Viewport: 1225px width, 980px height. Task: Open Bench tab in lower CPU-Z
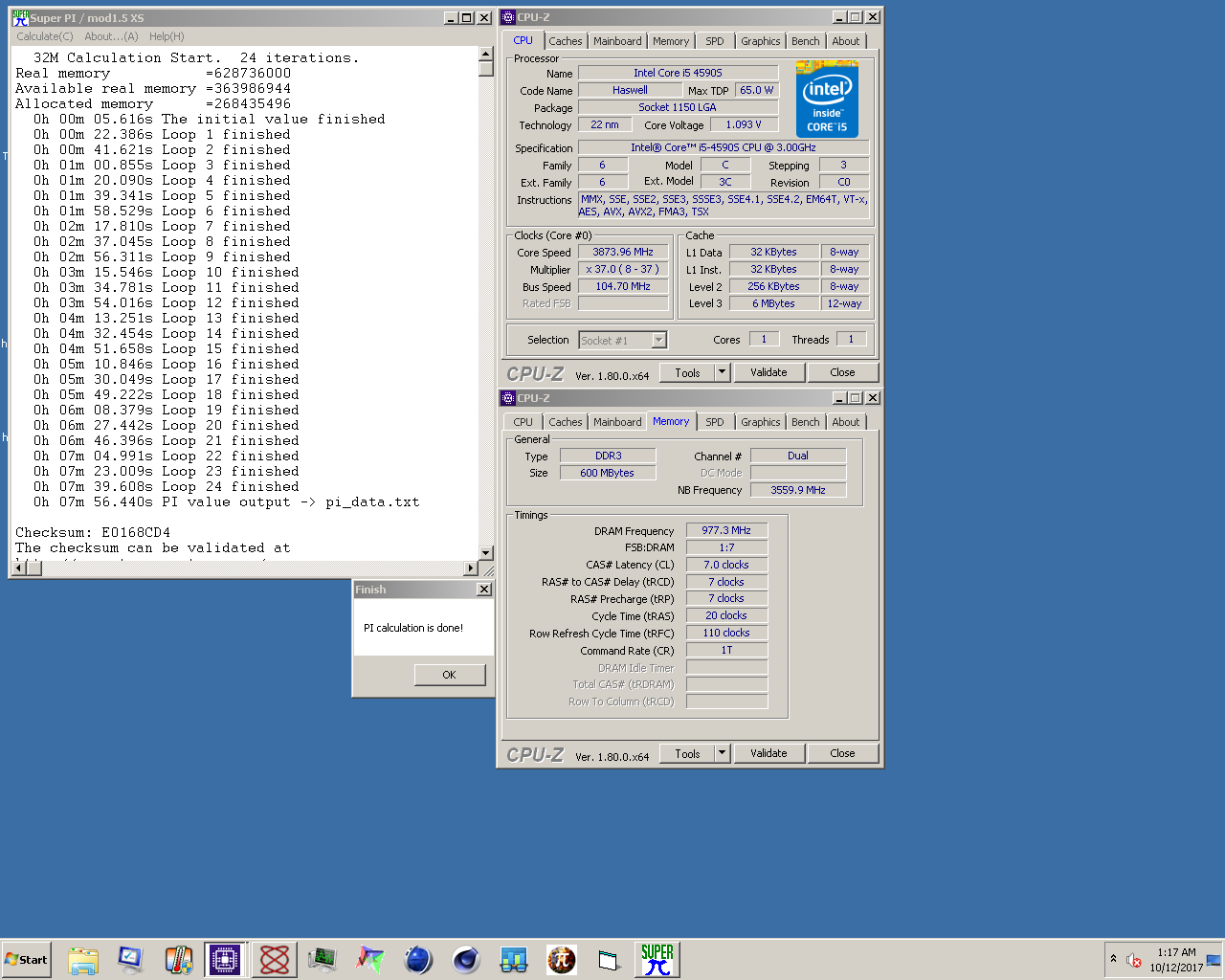pos(806,422)
